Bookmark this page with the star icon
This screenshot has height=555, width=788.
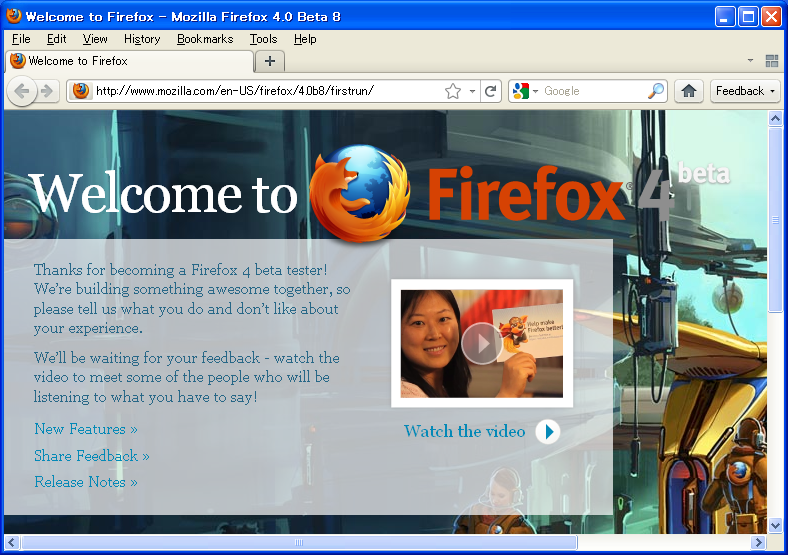tap(453, 91)
